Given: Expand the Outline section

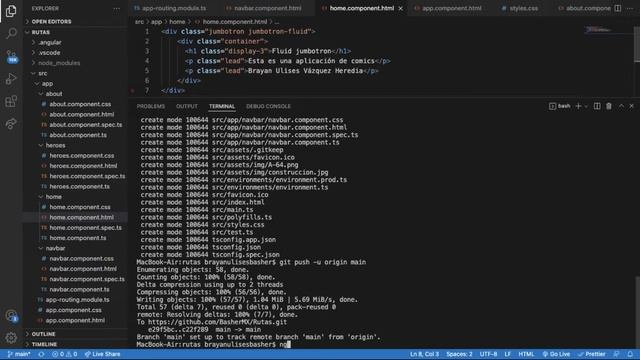Looking at the screenshot, I should coord(76,334).
